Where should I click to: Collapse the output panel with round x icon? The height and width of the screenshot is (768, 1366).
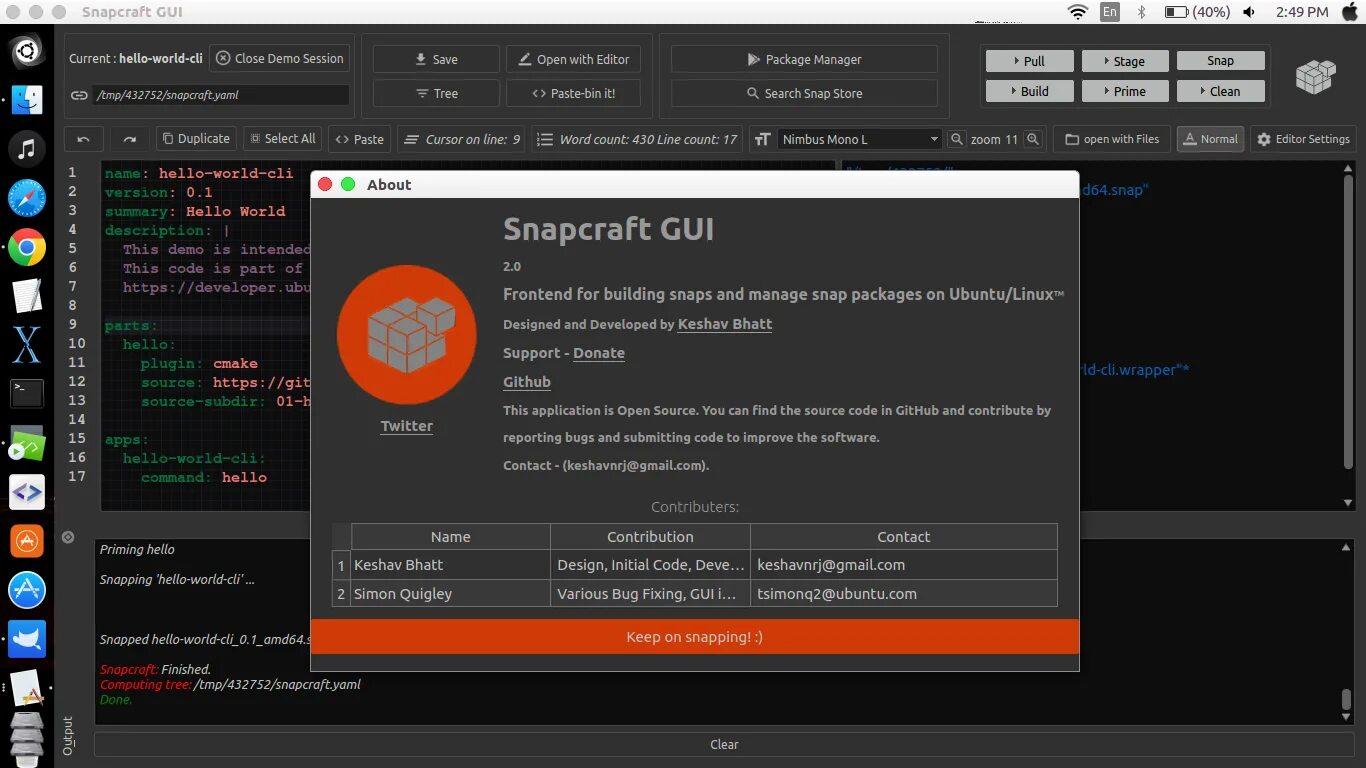[x=68, y=537]
